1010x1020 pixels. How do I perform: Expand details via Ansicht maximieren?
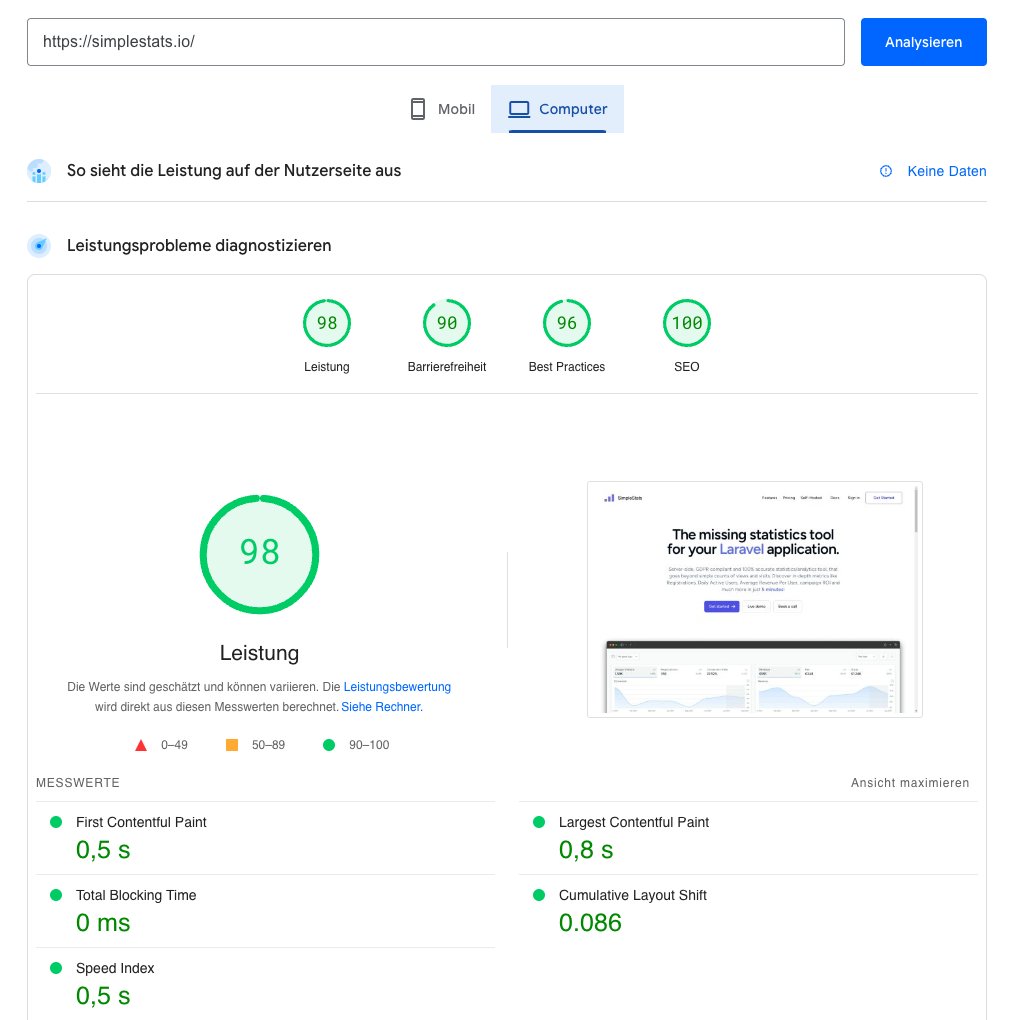point(909,783)
